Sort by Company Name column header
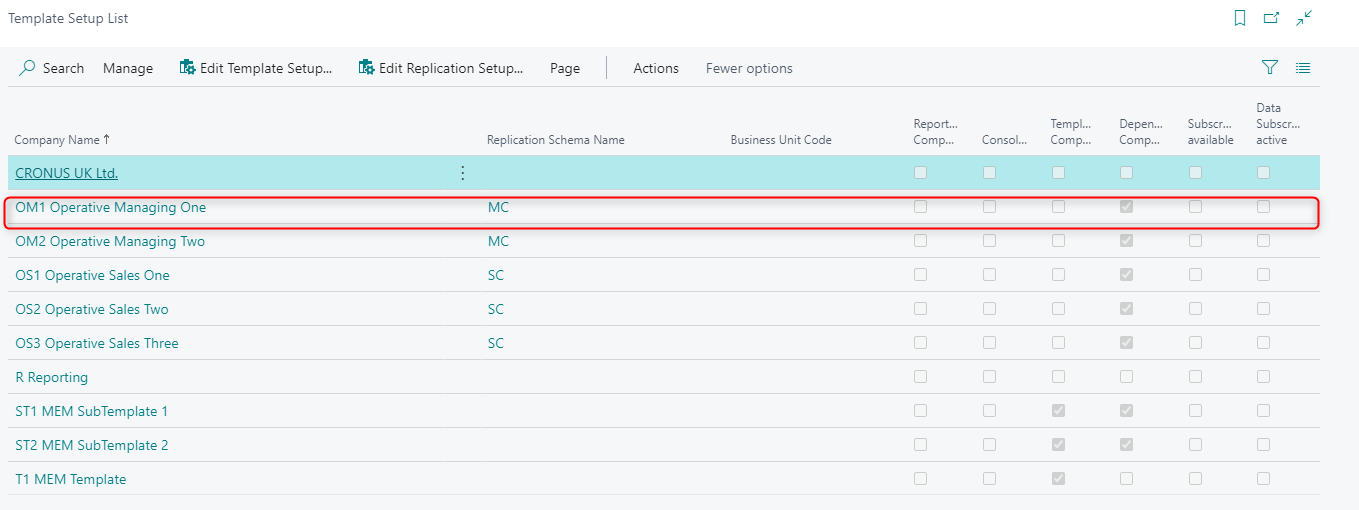Screen dimensions: 1359x510 62,140
